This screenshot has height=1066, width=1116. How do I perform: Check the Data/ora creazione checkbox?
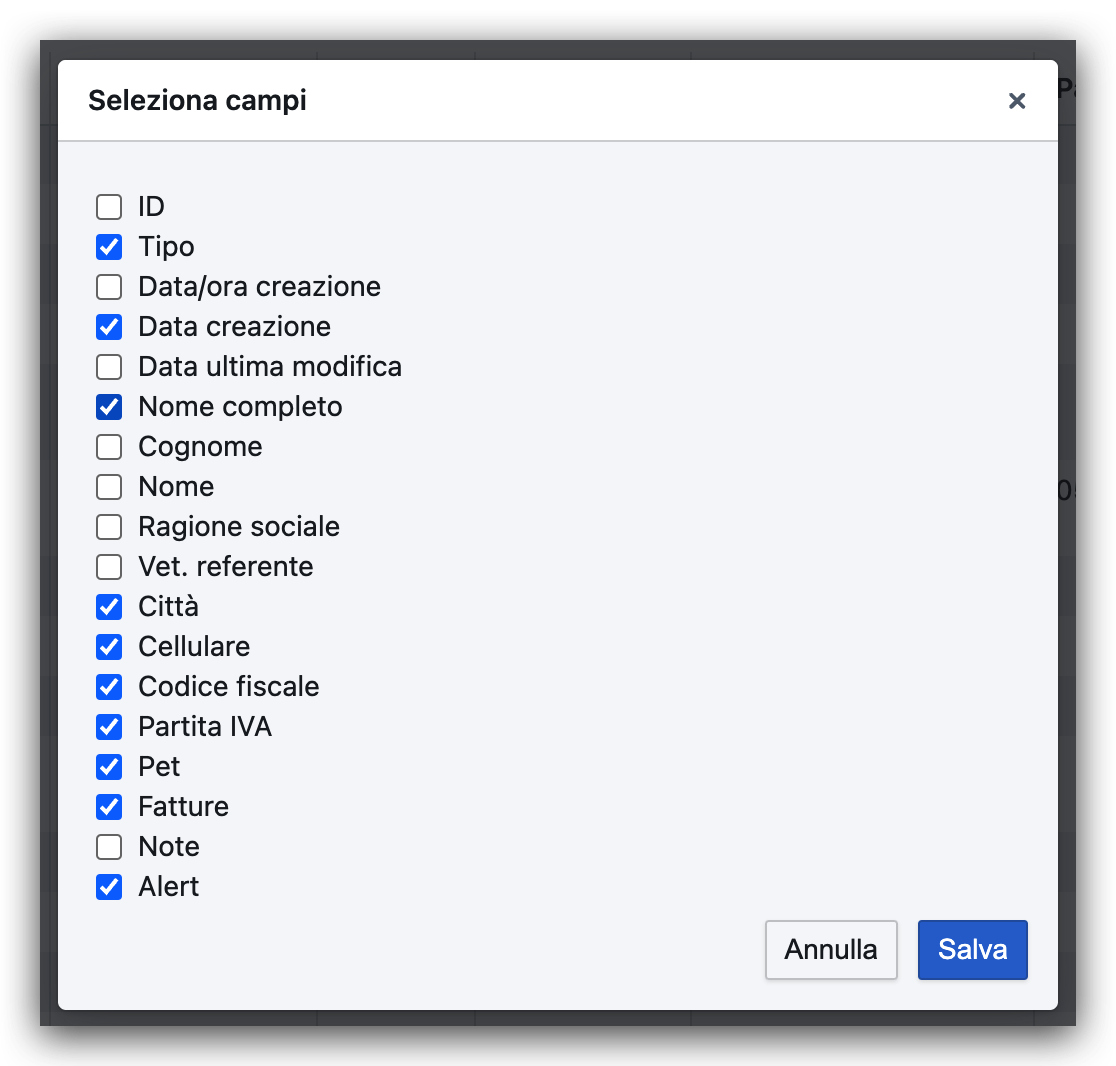coord(109,287)
